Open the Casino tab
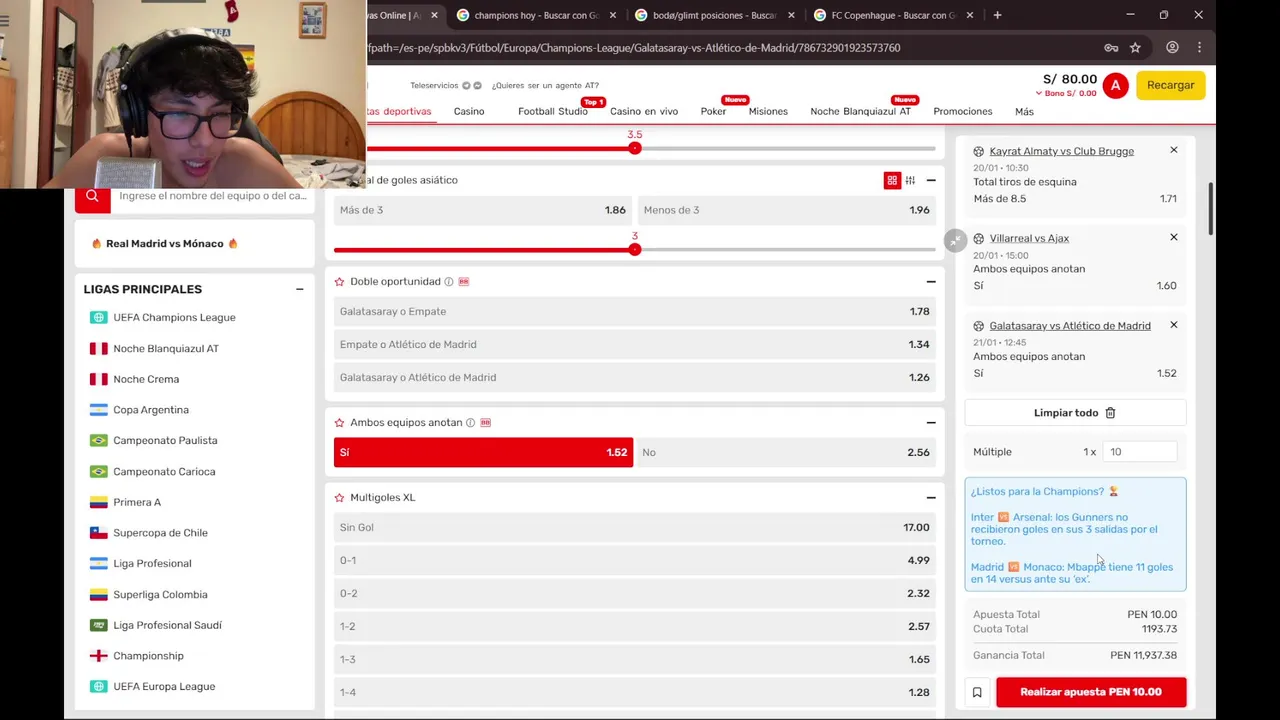 point(469,111)
